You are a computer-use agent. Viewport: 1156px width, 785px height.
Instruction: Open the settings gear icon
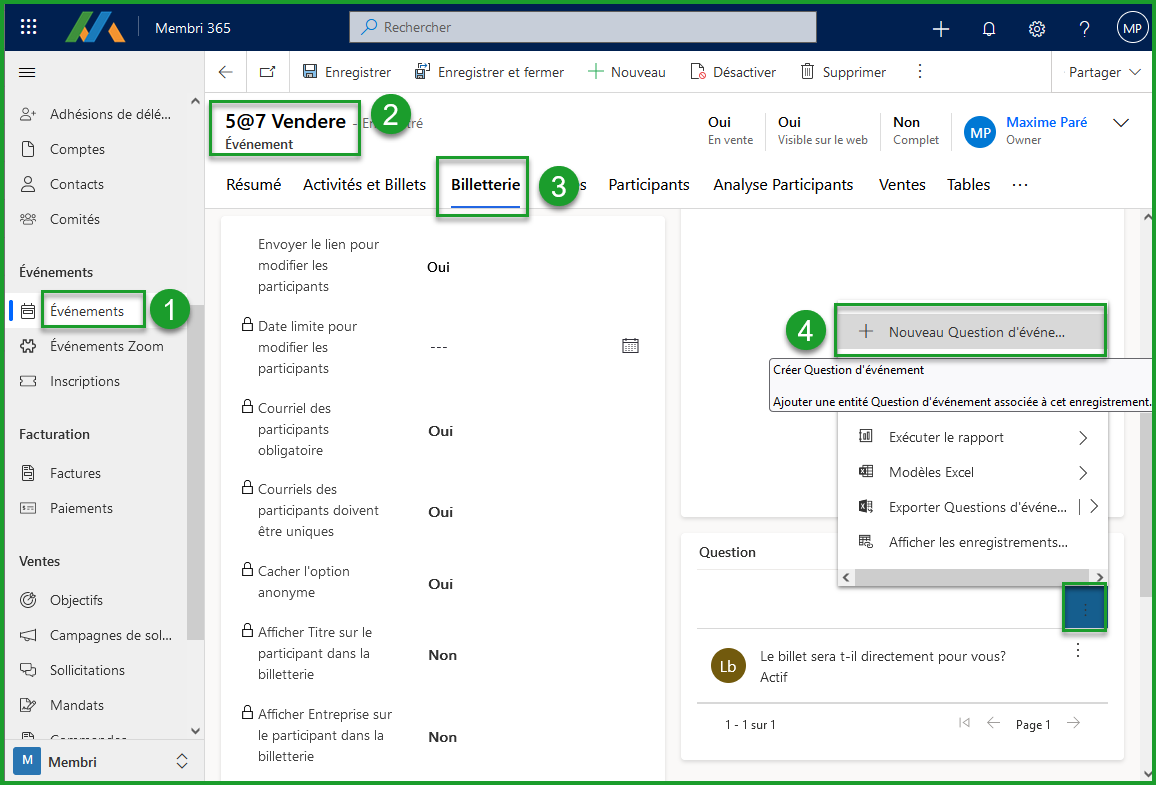pyautogui.click(x=1037, y=28)
